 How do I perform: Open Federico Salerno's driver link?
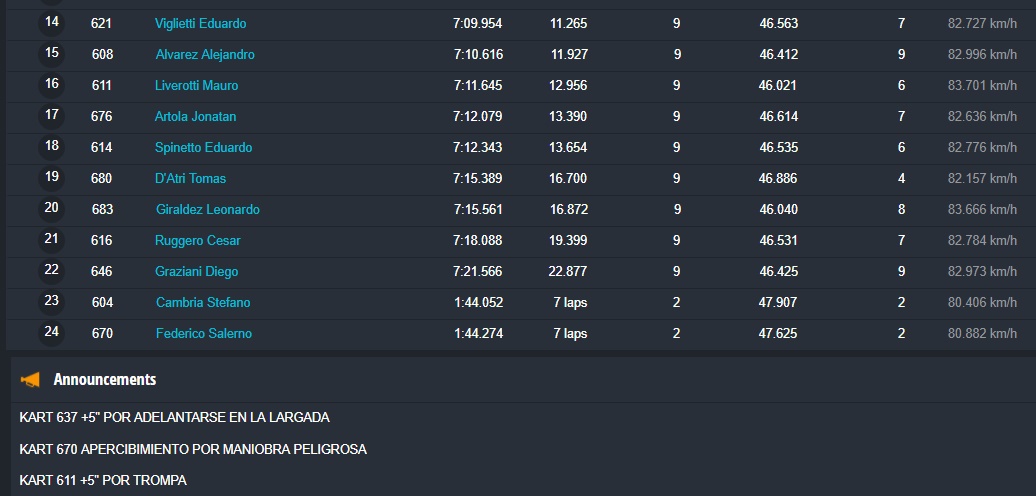204,333
